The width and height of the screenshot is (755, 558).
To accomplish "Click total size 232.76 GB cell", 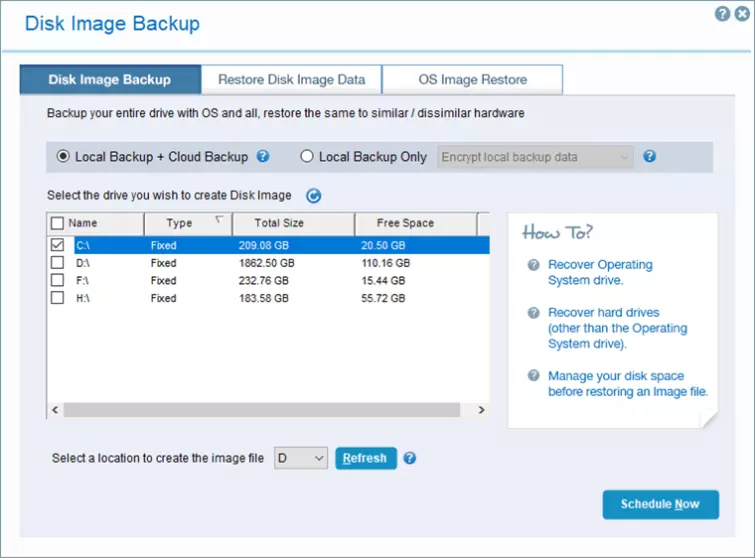I will coord(264,281).
